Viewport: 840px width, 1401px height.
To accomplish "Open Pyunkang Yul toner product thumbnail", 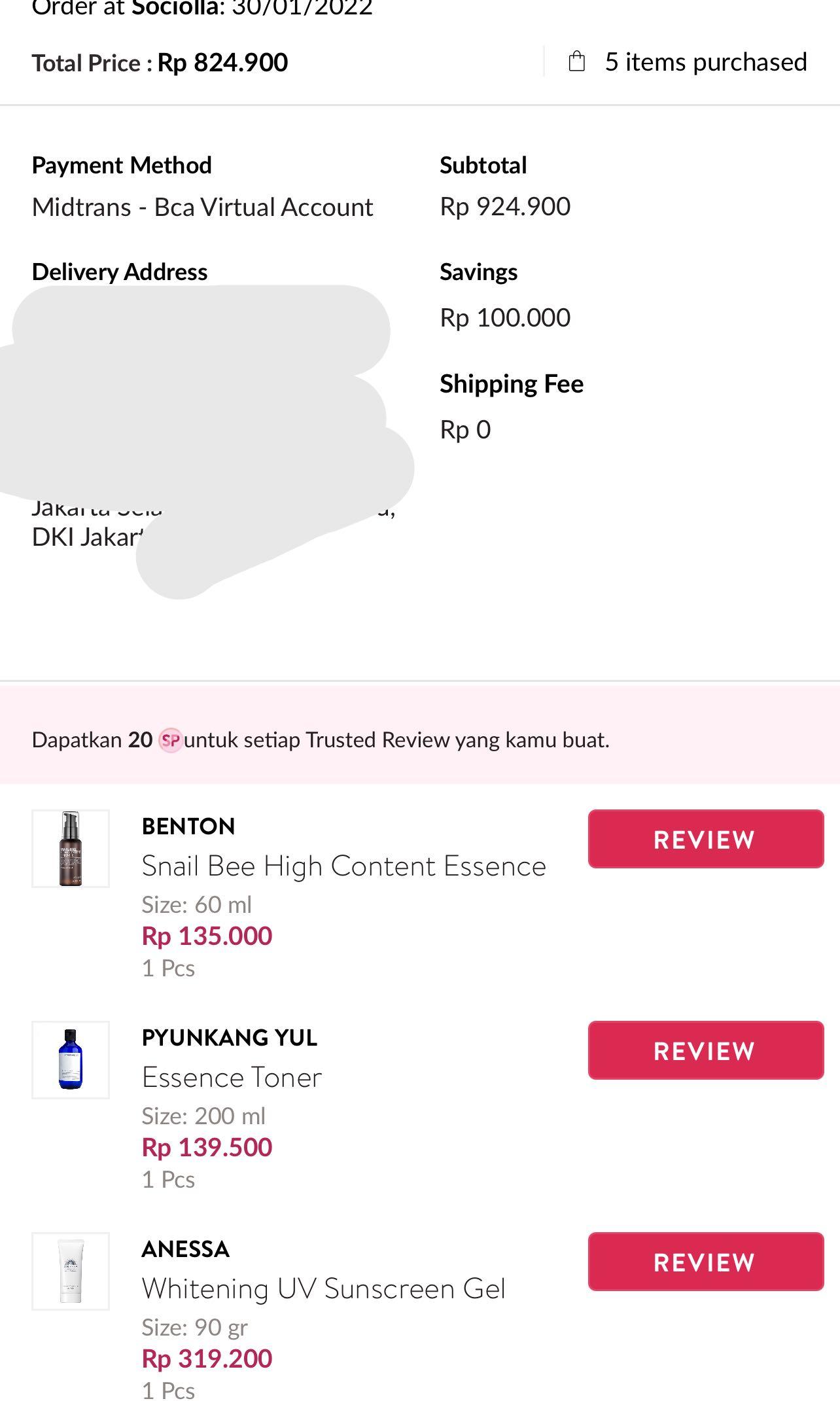I will click(71, 1060).
